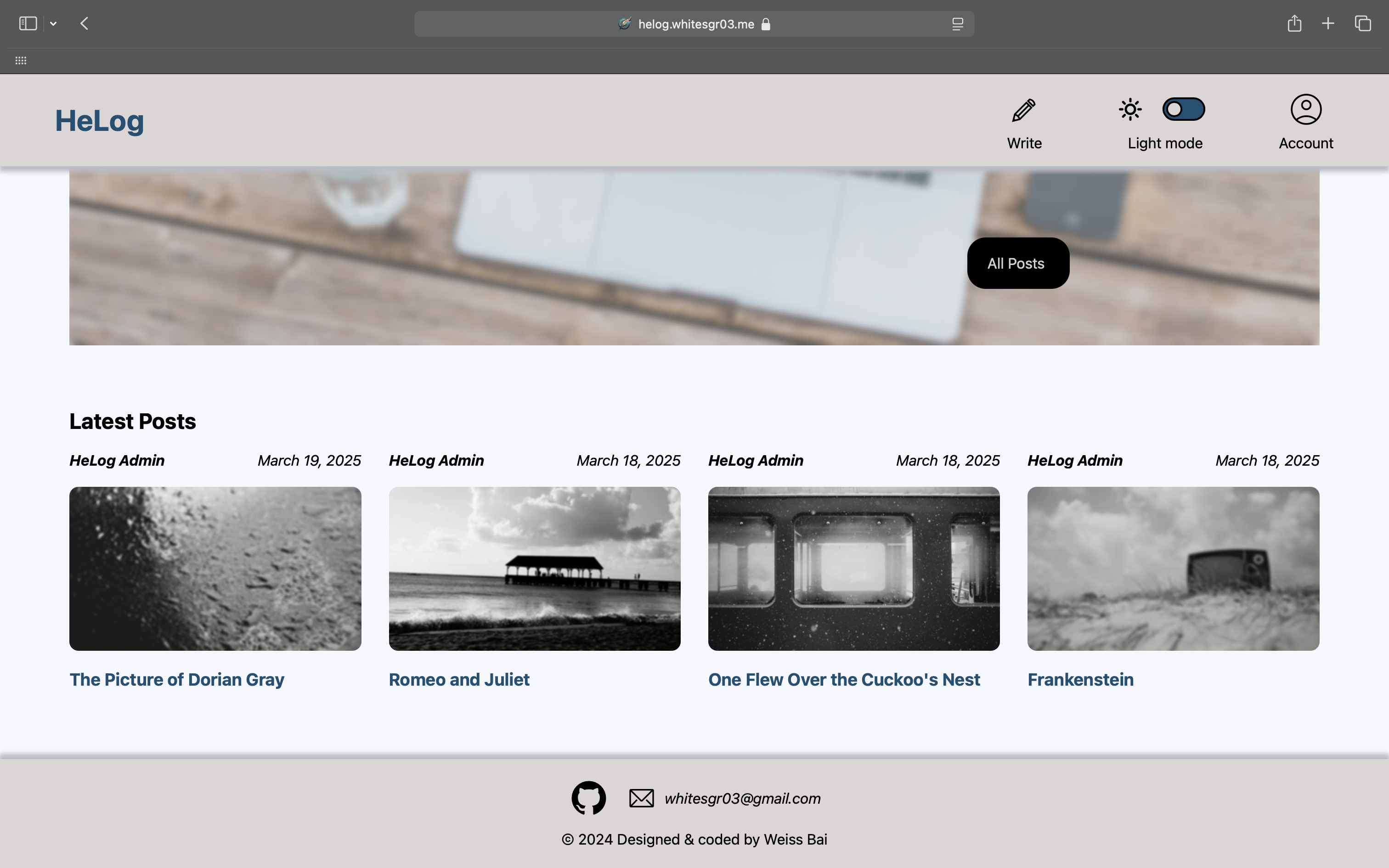This screenshot has width=1389, height=868.
Task: Open the Reader view icon in address bar
Action: click(x=957, y=24)
